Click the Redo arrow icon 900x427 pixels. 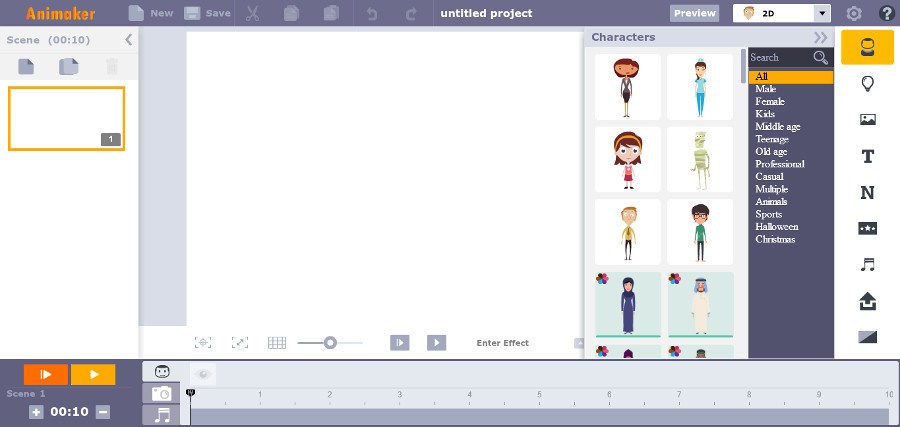[x=411, y=14]
